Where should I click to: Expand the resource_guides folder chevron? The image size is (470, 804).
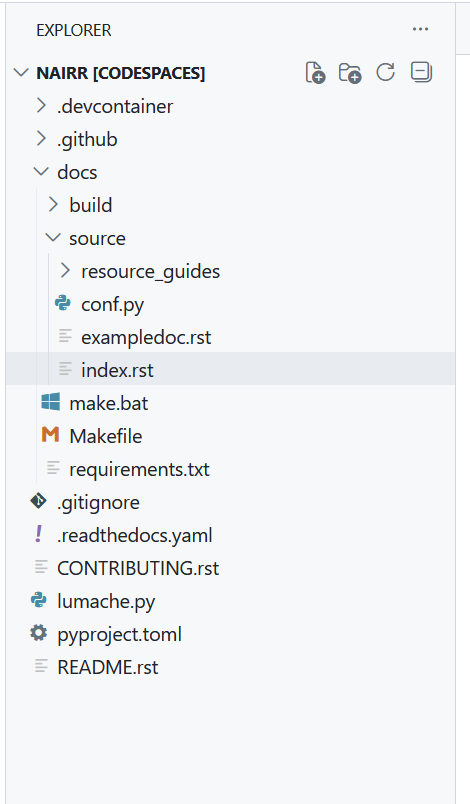65,270
